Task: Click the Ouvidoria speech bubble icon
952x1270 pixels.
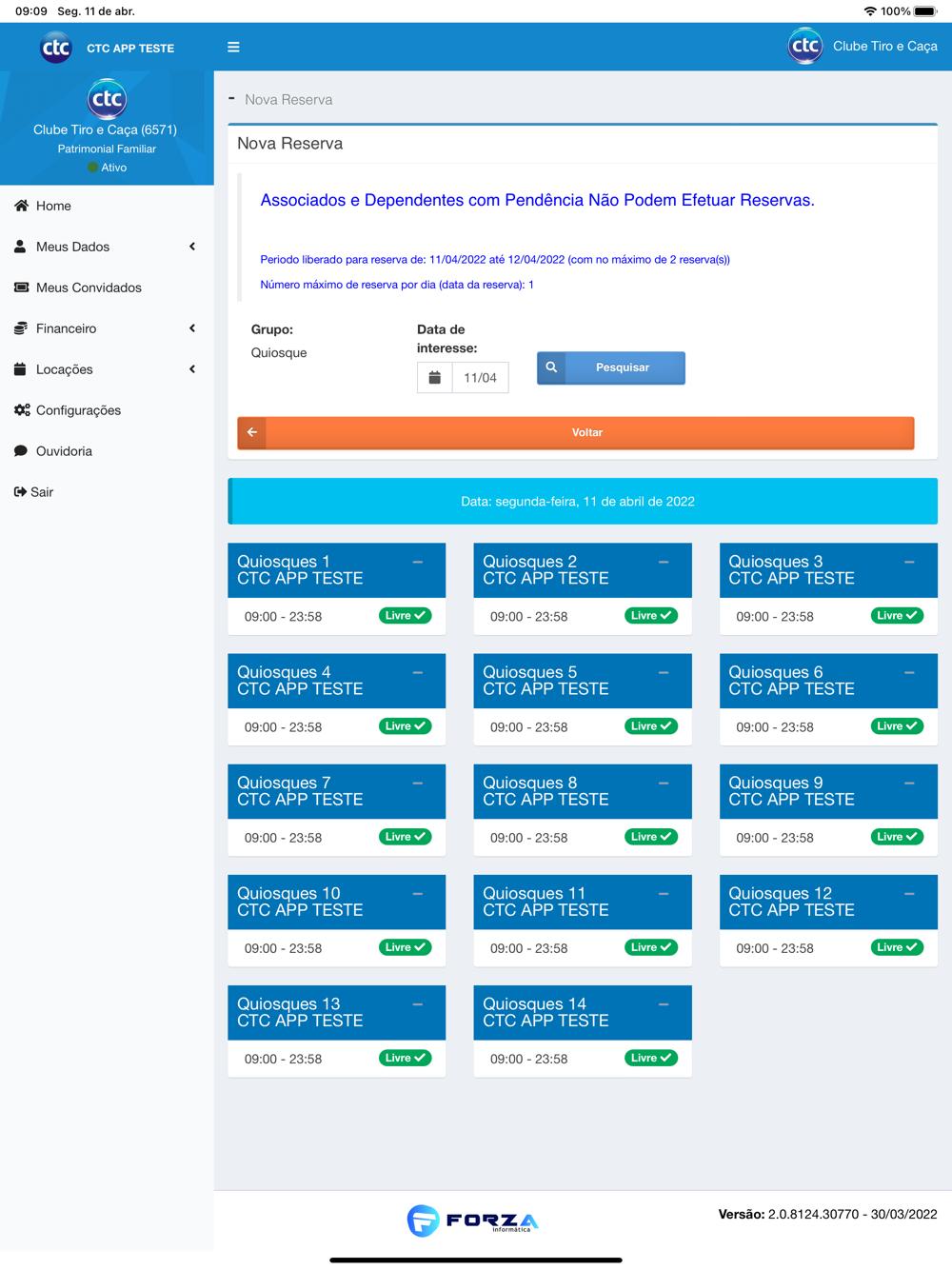Action: (x=21, y=451)
